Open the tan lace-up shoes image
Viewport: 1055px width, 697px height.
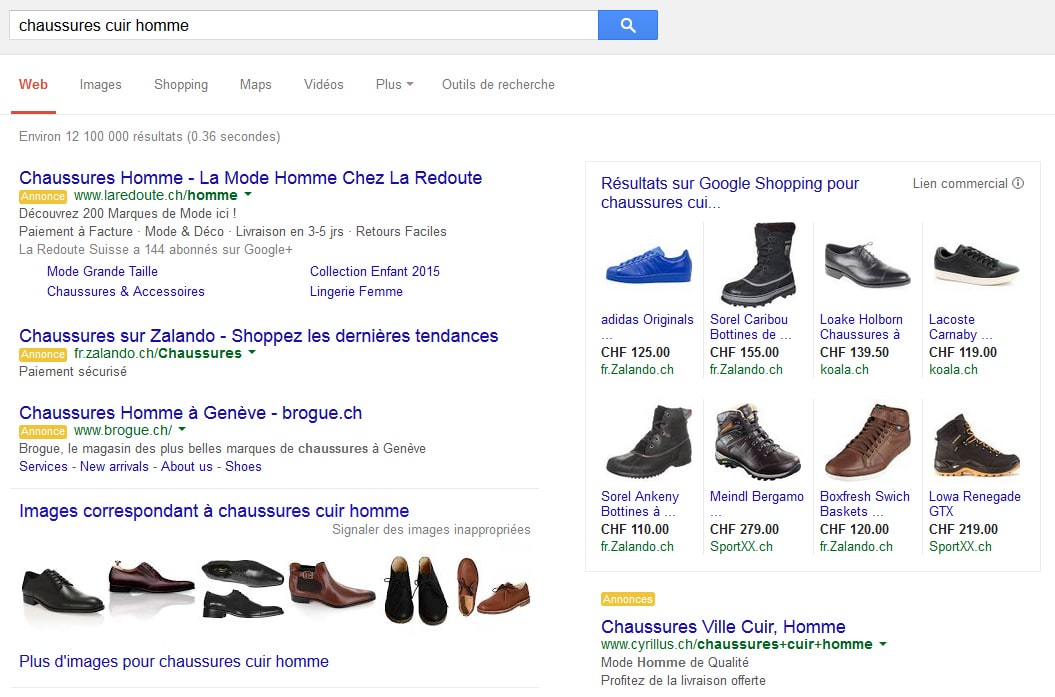click(x=493, y=587)
